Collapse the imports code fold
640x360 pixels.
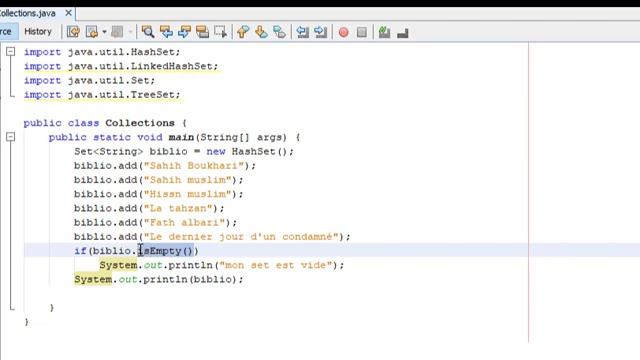click(x=11, y=51)
